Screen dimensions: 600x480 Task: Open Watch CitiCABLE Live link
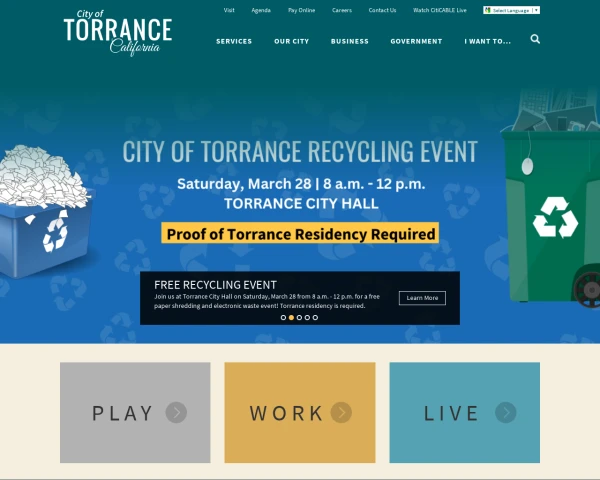(440, 10)
